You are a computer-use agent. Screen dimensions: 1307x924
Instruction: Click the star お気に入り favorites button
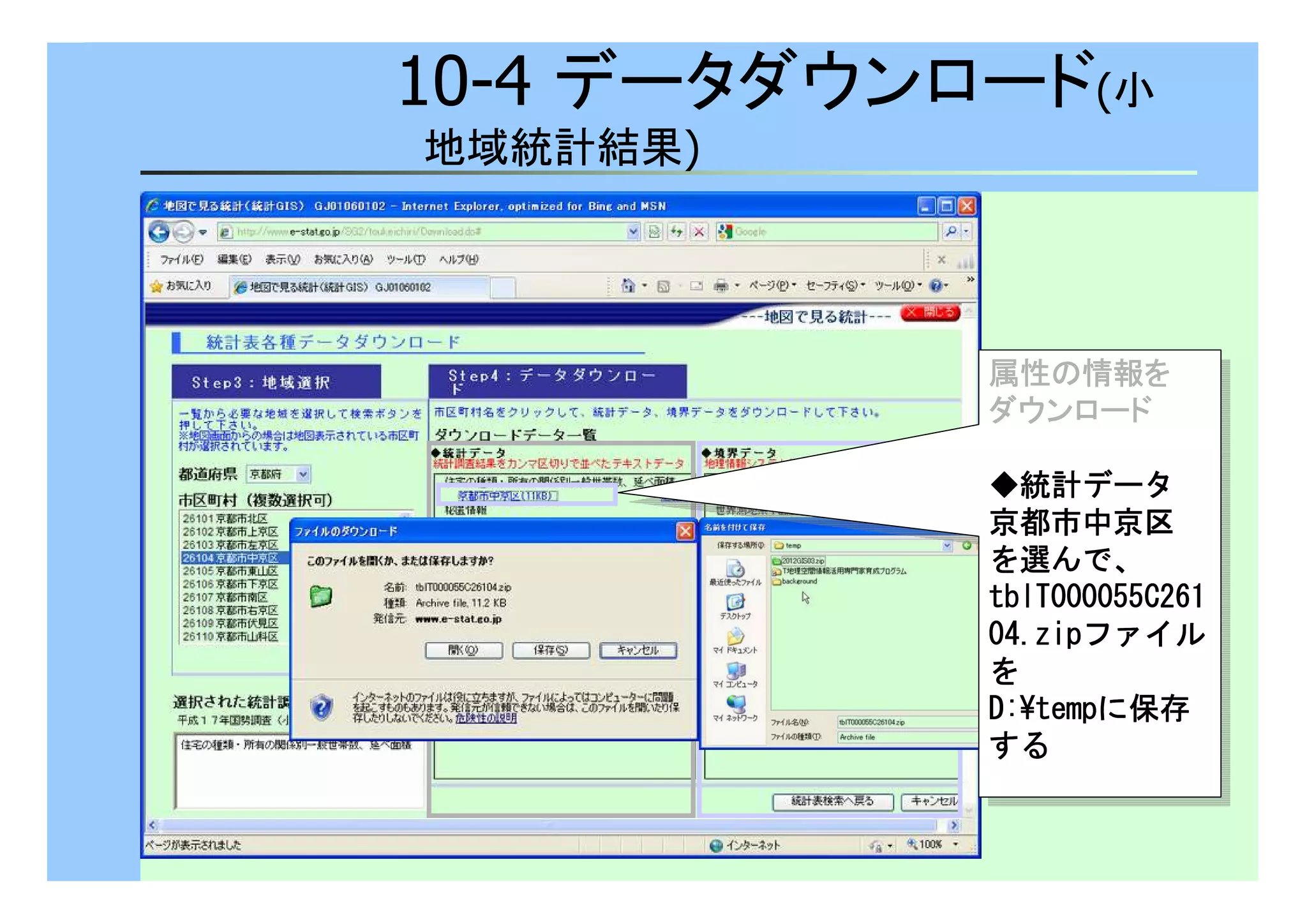click(181, 286)
